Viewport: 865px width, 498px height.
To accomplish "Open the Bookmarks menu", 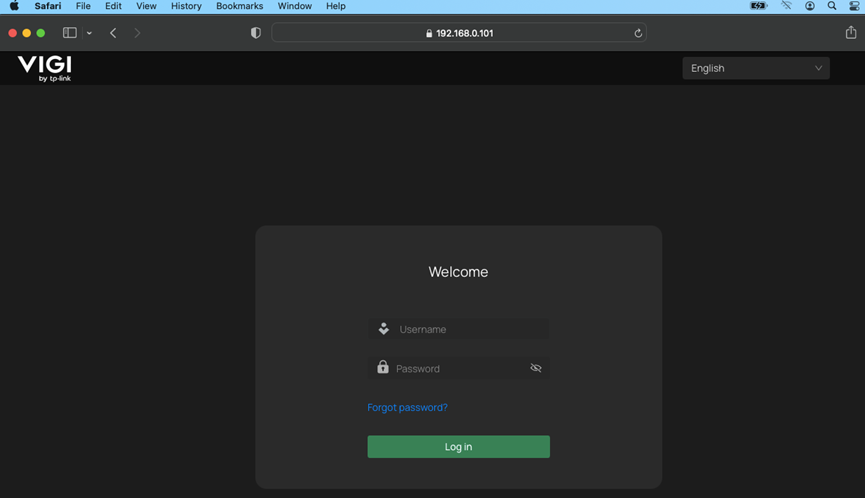I will pos(239,6).
